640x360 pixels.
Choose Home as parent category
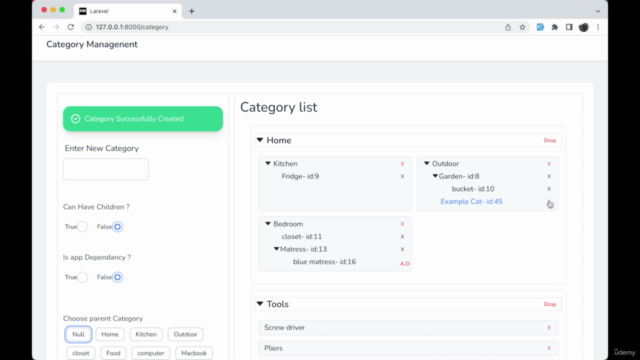(110, 334)
